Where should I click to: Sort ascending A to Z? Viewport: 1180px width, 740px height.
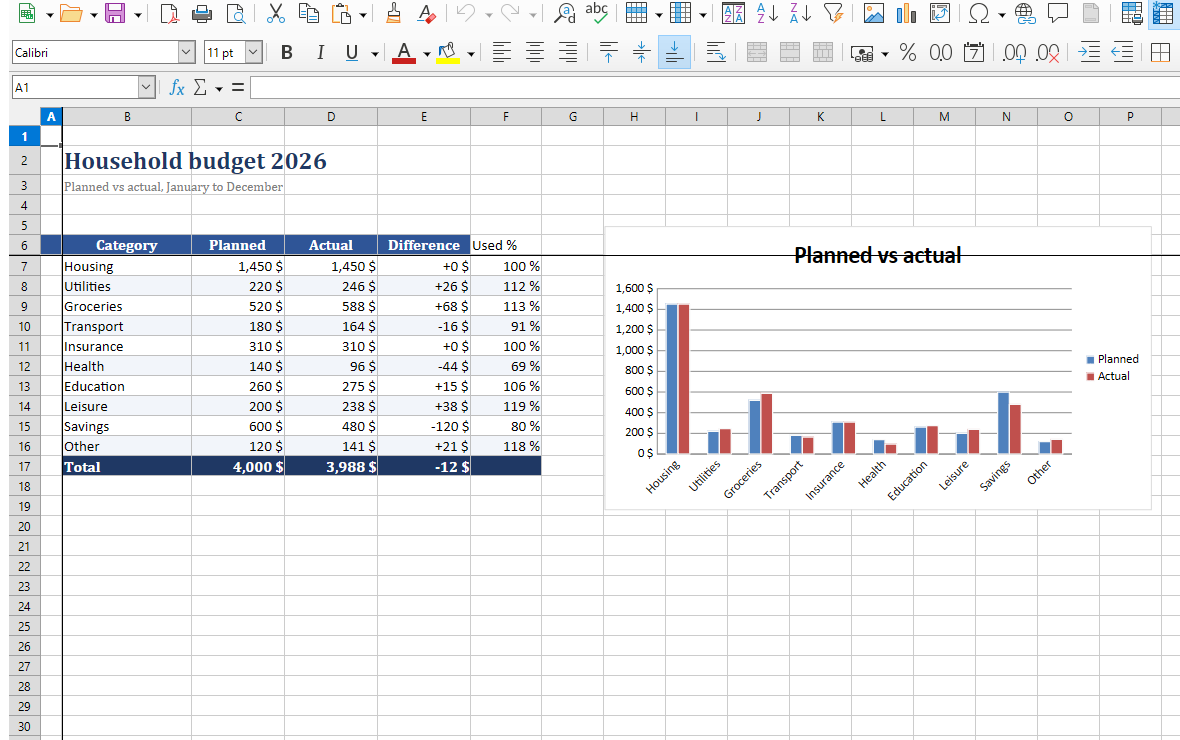click(768, 13)
